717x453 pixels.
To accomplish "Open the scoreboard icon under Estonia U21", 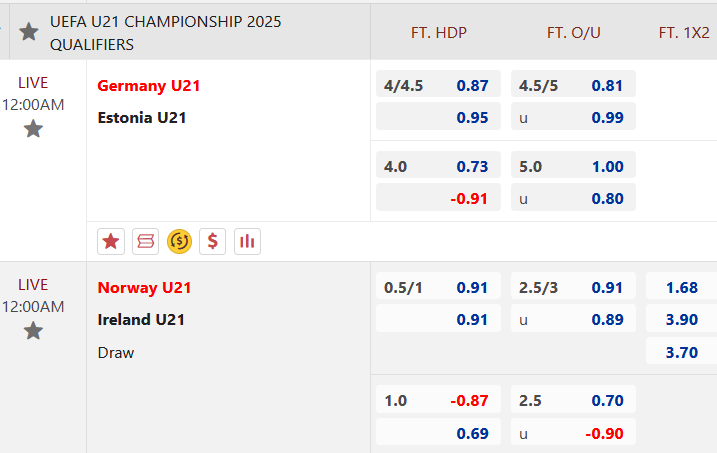I will point(145,241).
